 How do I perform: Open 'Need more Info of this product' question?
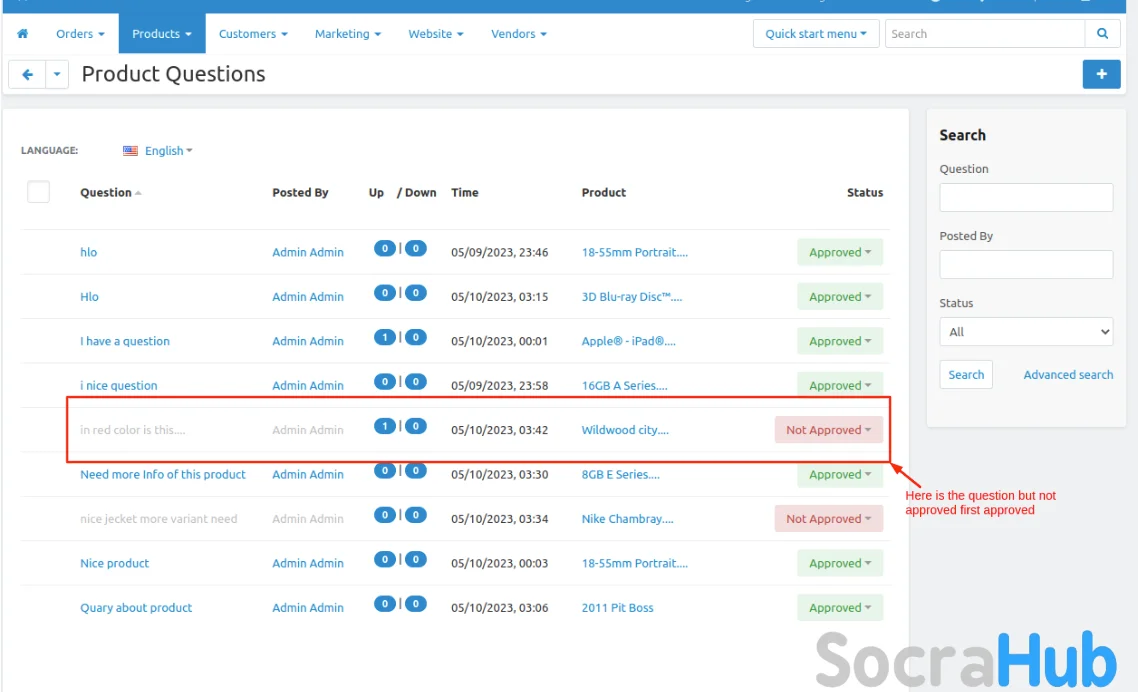[x=163, y=475]
